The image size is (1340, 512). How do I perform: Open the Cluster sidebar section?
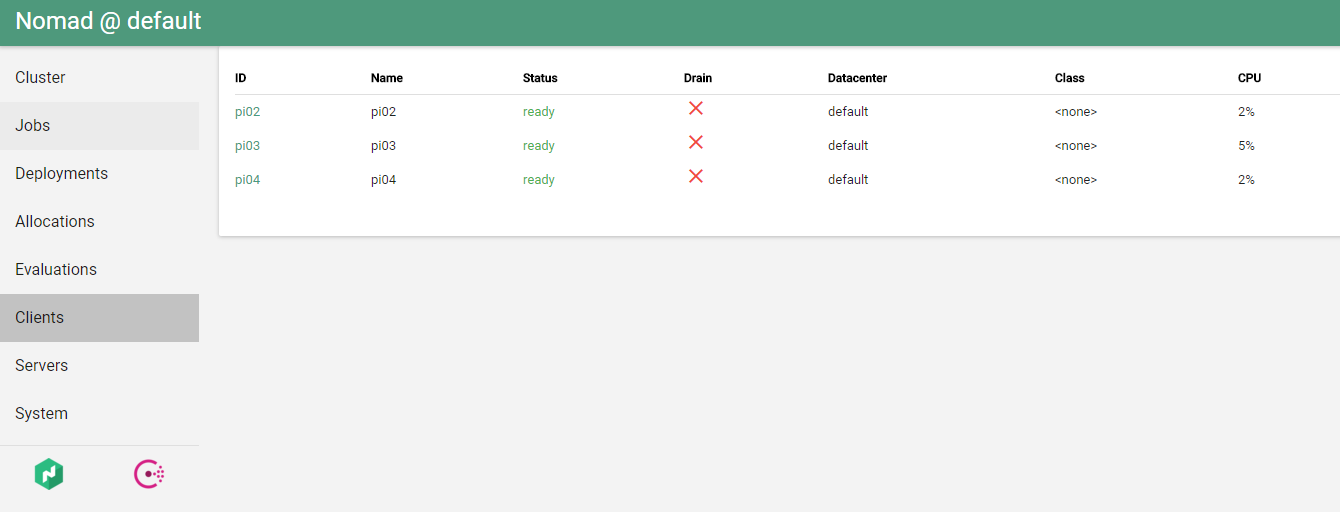tap(99, 78)
